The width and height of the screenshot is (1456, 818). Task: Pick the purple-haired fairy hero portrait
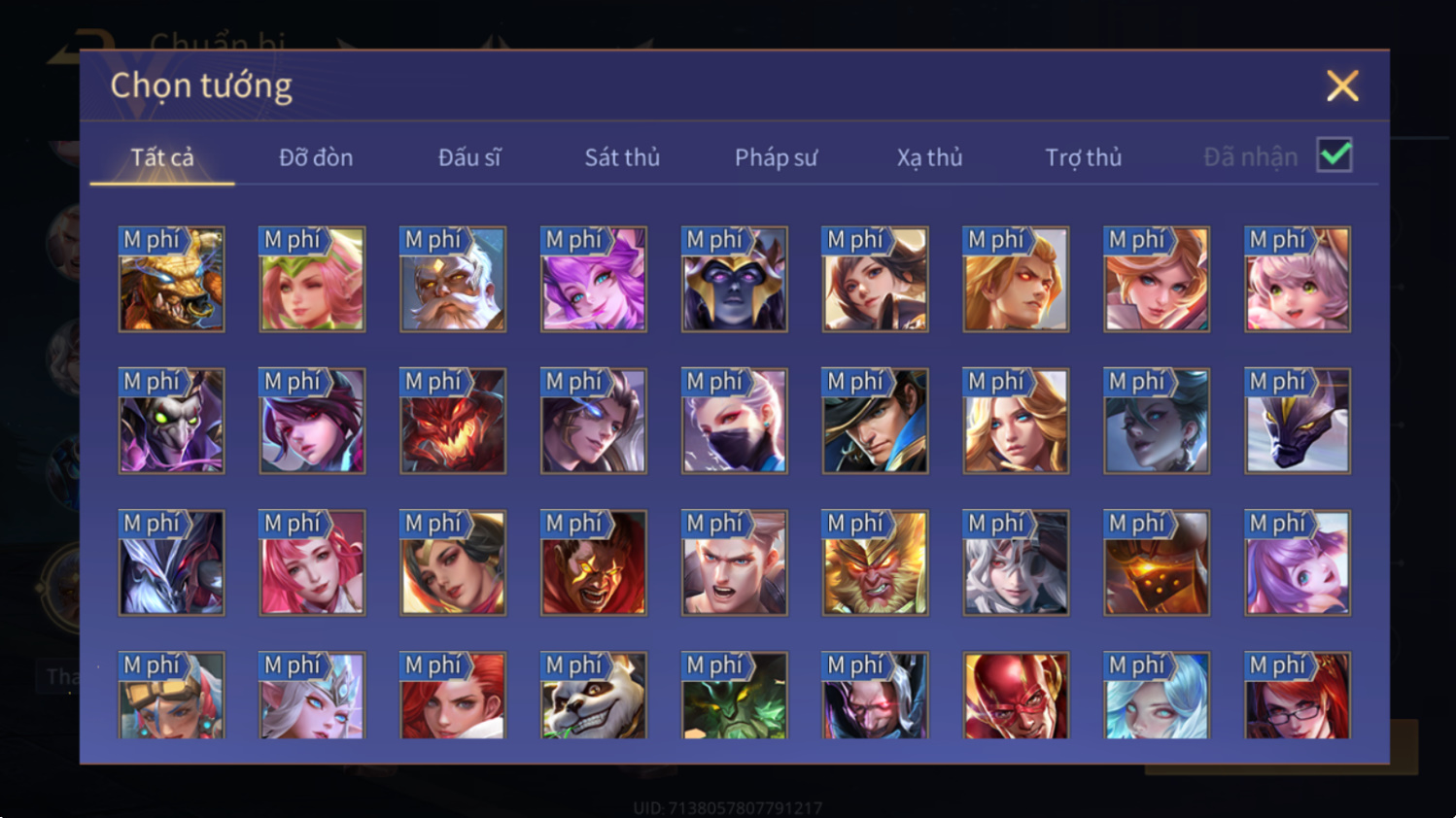(x=594, y=280)
